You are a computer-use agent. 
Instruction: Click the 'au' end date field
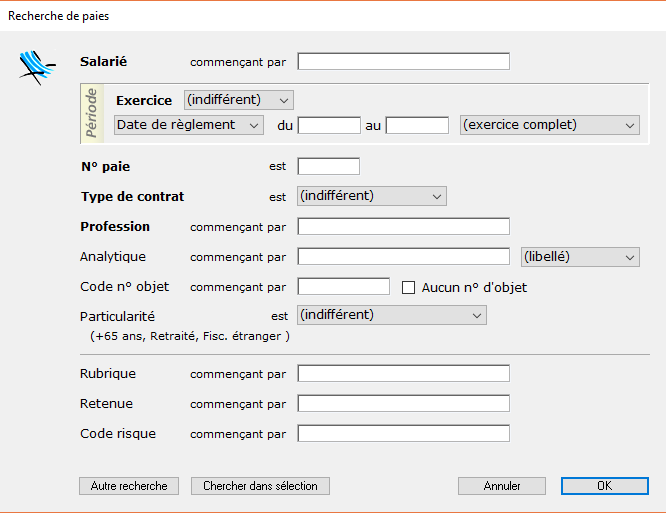tap(417, 125)
